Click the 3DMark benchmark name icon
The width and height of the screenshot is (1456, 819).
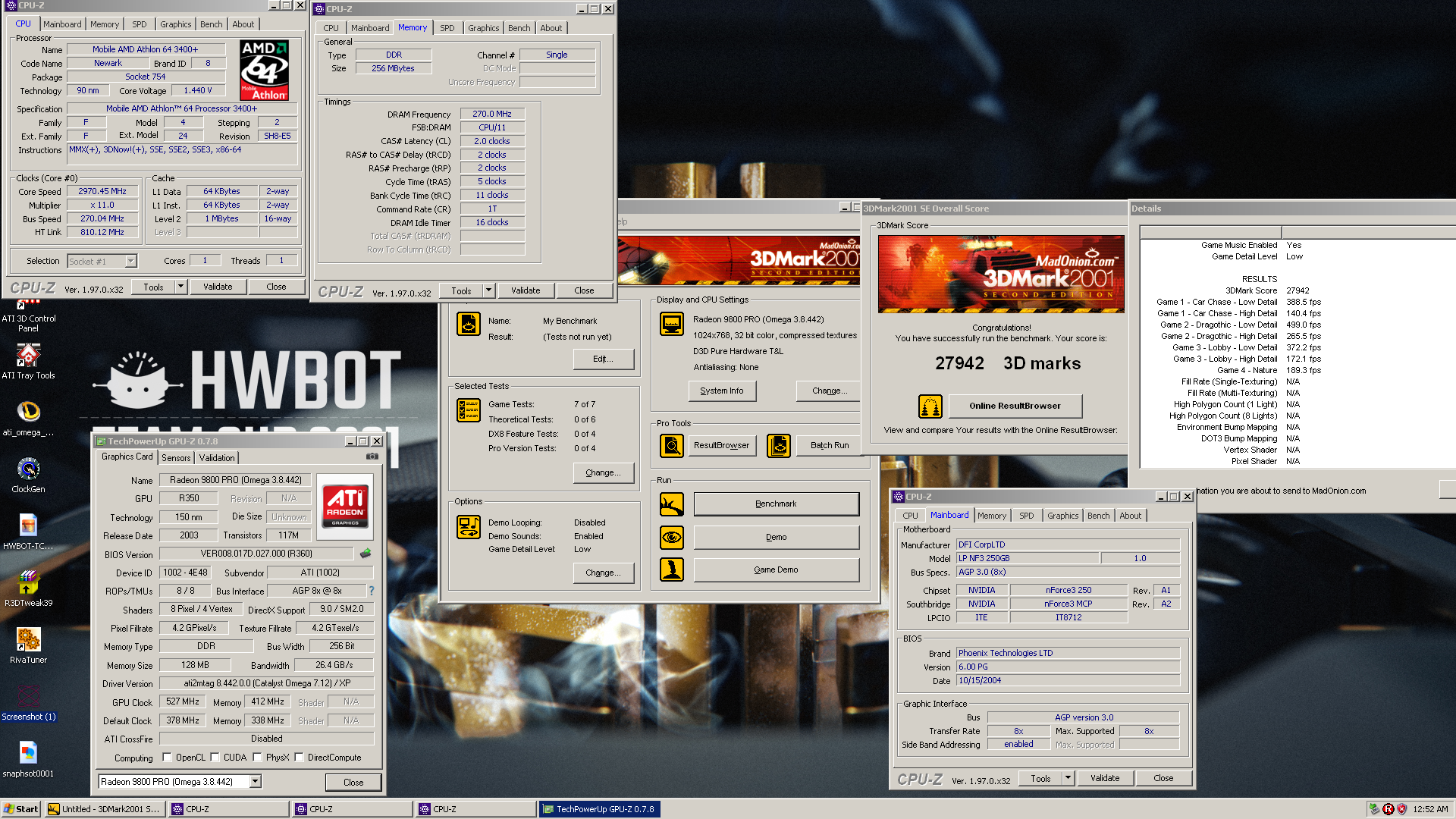coord(468,324)
